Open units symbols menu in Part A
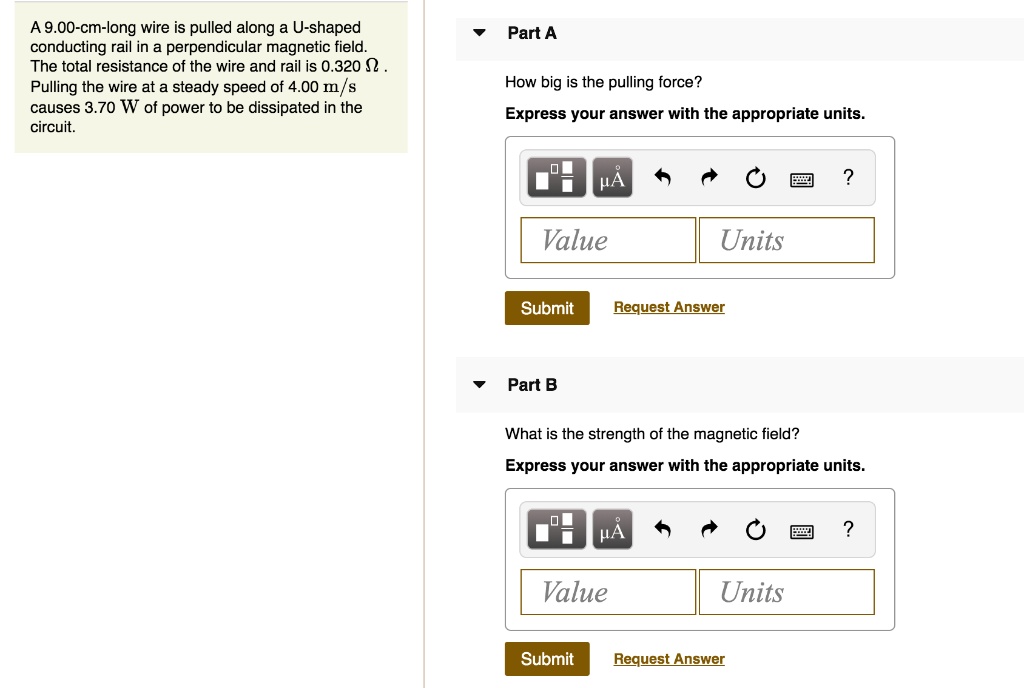The width and height of the screenshot is (1024, 688). pyautogui.click(x=612, y=178)
